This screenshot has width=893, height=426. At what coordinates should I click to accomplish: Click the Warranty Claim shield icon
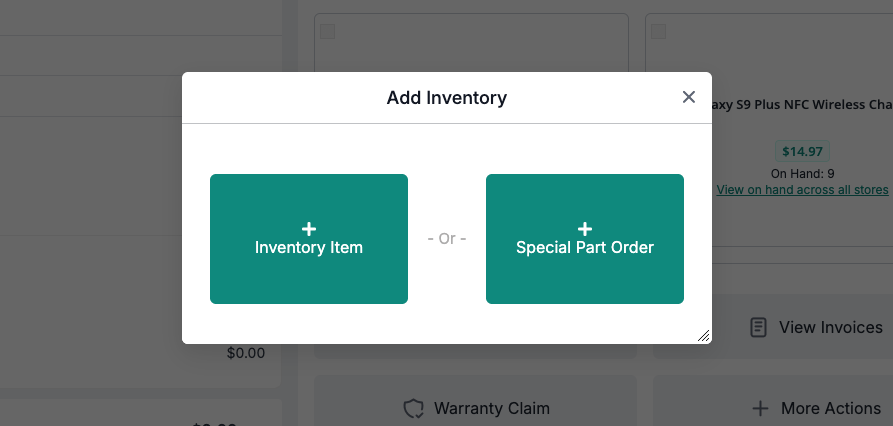pos(413,408)
